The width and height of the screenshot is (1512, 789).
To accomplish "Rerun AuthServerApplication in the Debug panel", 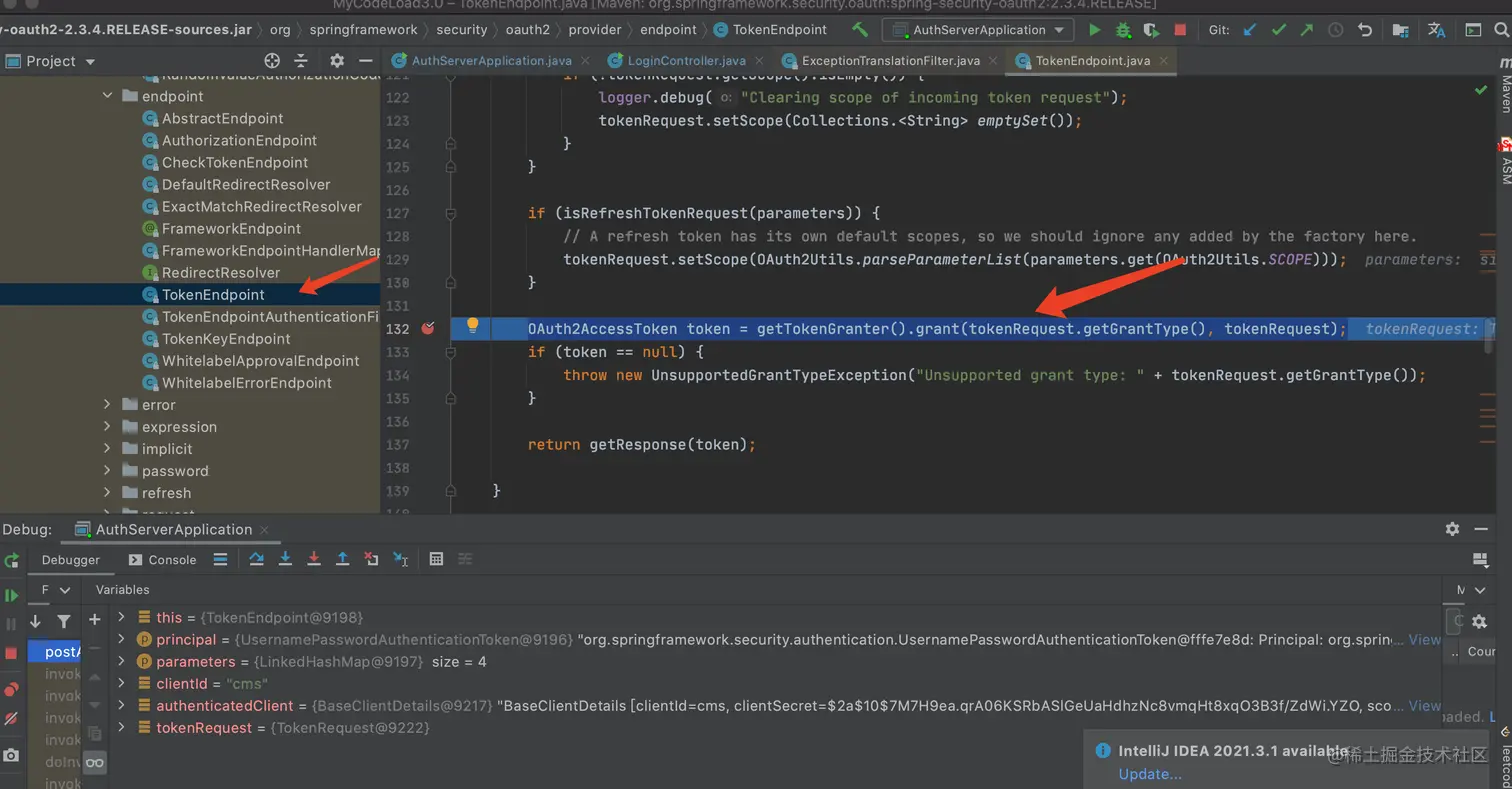I will (11, 561).
